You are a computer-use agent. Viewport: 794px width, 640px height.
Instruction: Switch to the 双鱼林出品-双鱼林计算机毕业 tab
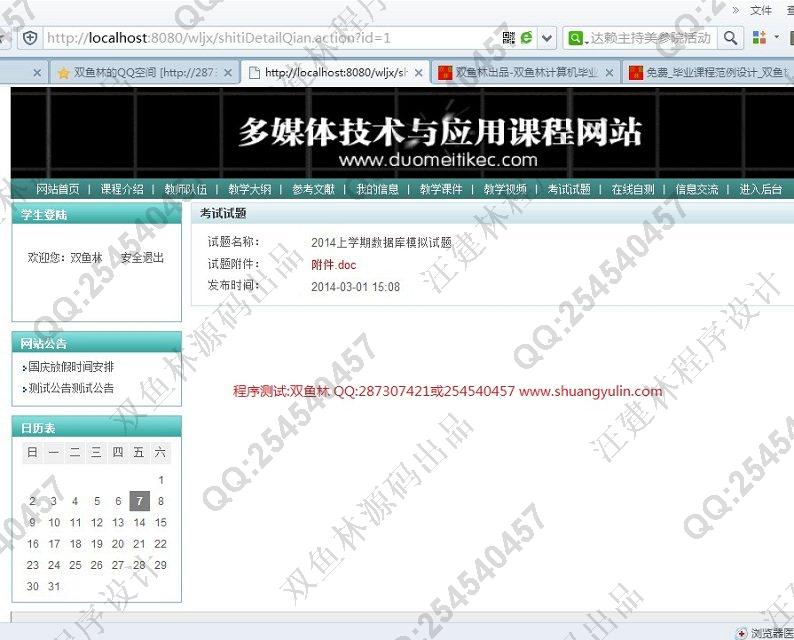tap(526, 72)
